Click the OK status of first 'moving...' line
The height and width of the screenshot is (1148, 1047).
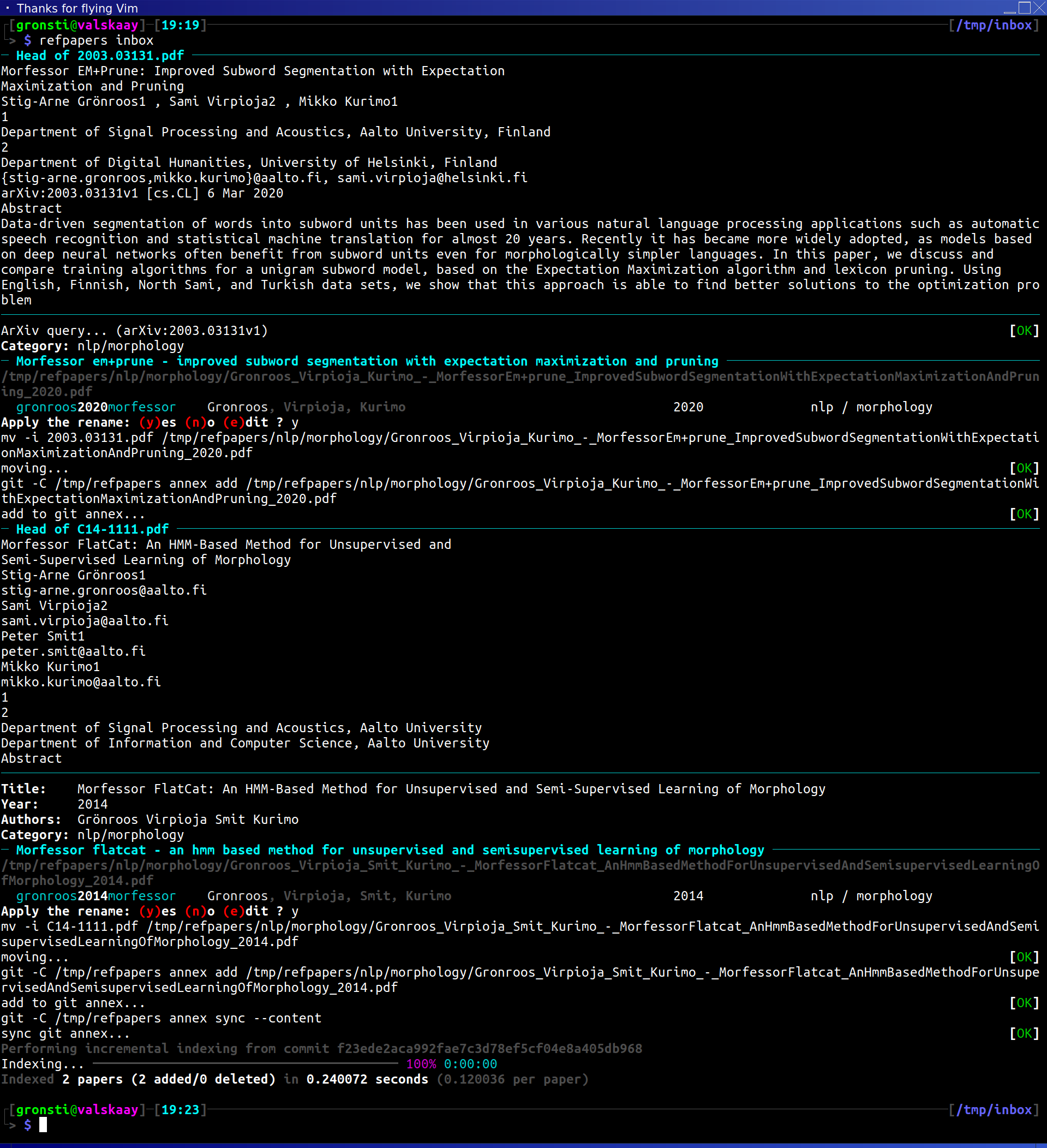coord(1024,468)
